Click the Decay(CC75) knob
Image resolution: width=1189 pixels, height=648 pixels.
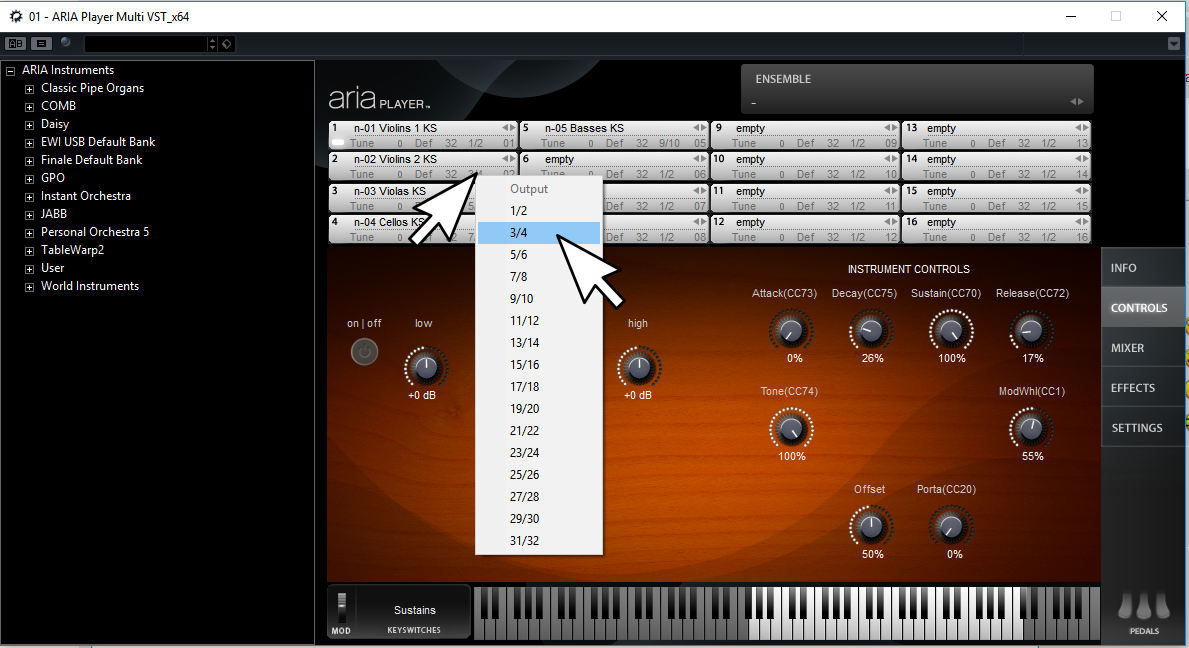870,331
